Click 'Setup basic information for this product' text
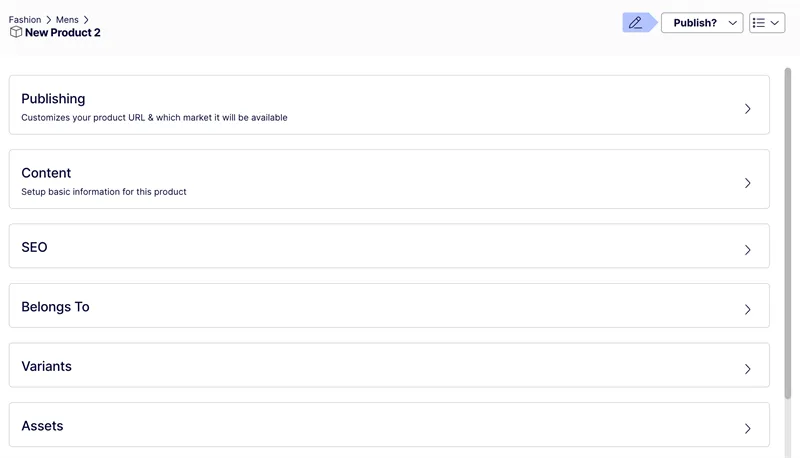 pyautogui.click(x=104, y=192)
